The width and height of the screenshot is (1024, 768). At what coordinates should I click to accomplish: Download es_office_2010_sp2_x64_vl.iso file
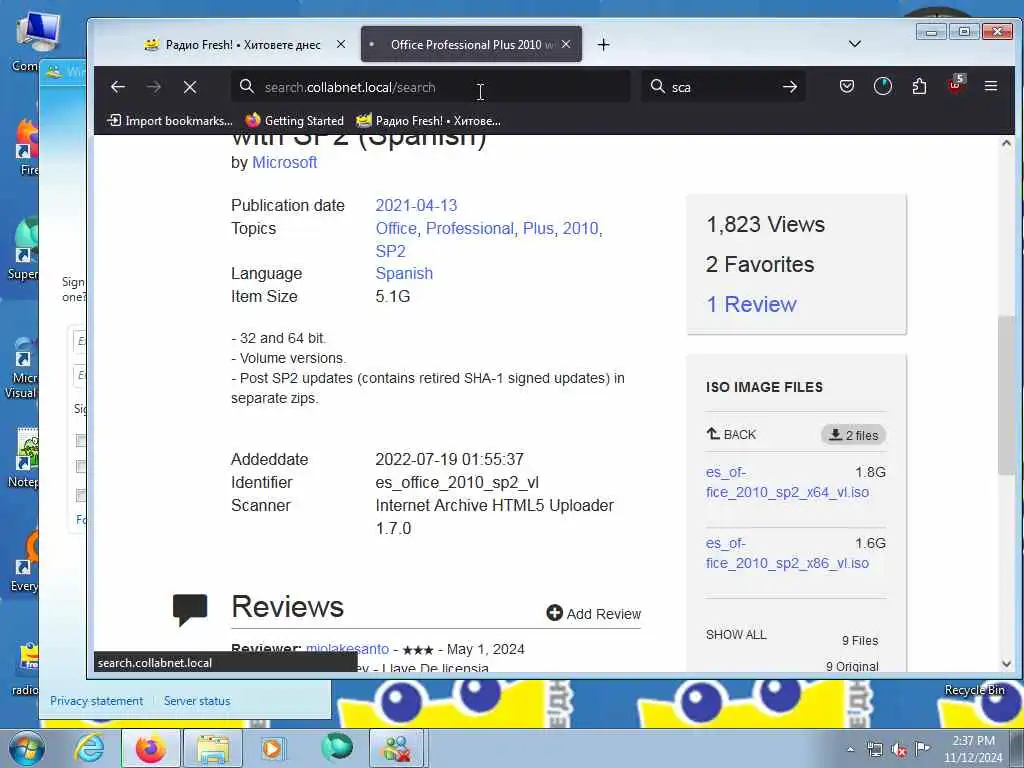[787, 482]
